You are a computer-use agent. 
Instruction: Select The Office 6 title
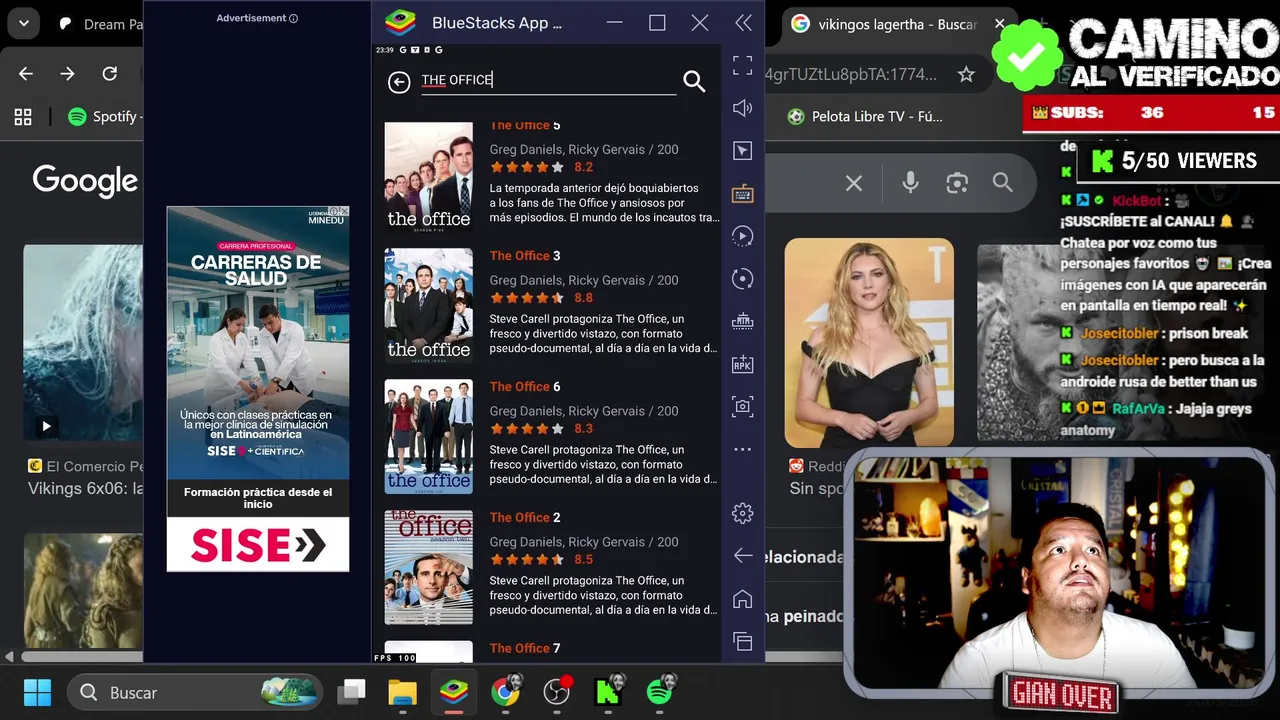click(525, 386)
